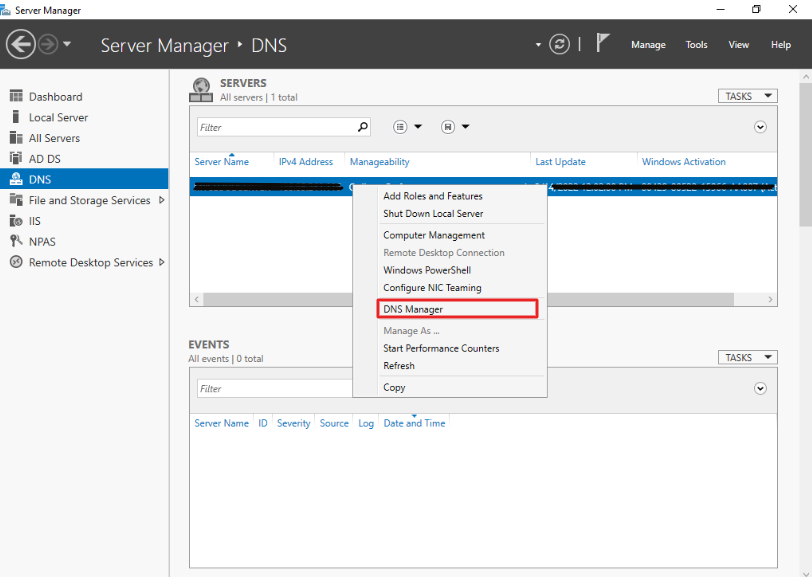Click the Events filter text box

pos(275,388)
